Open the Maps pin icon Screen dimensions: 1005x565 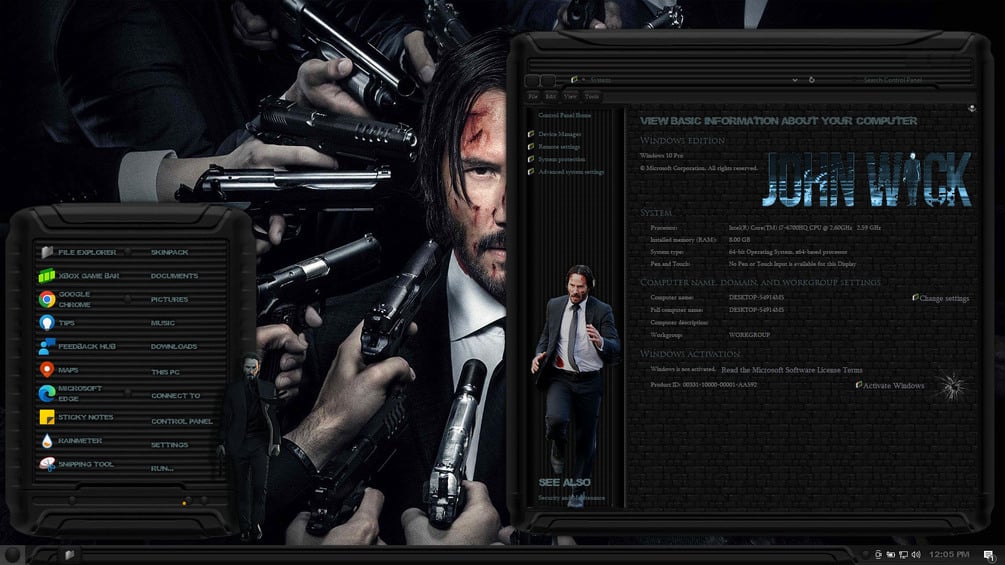point(47,370)
